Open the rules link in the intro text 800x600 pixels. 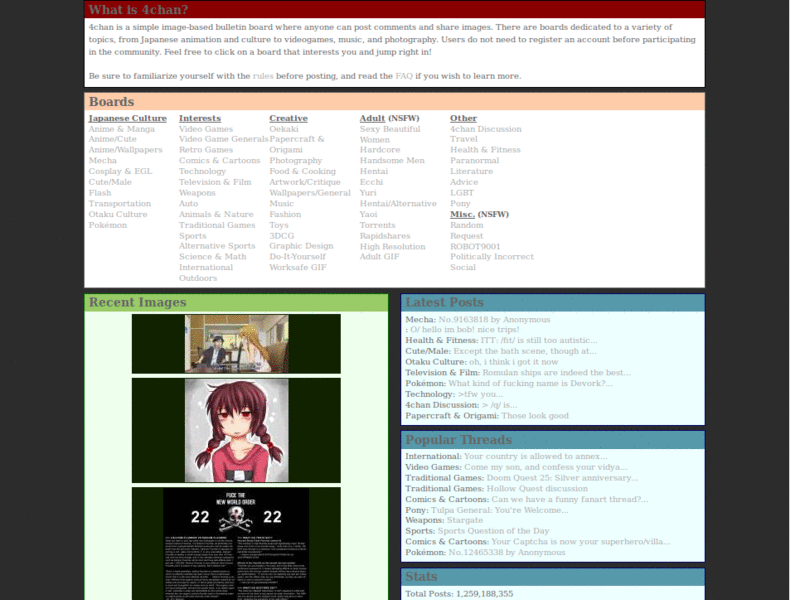click(x=263, y=76)
